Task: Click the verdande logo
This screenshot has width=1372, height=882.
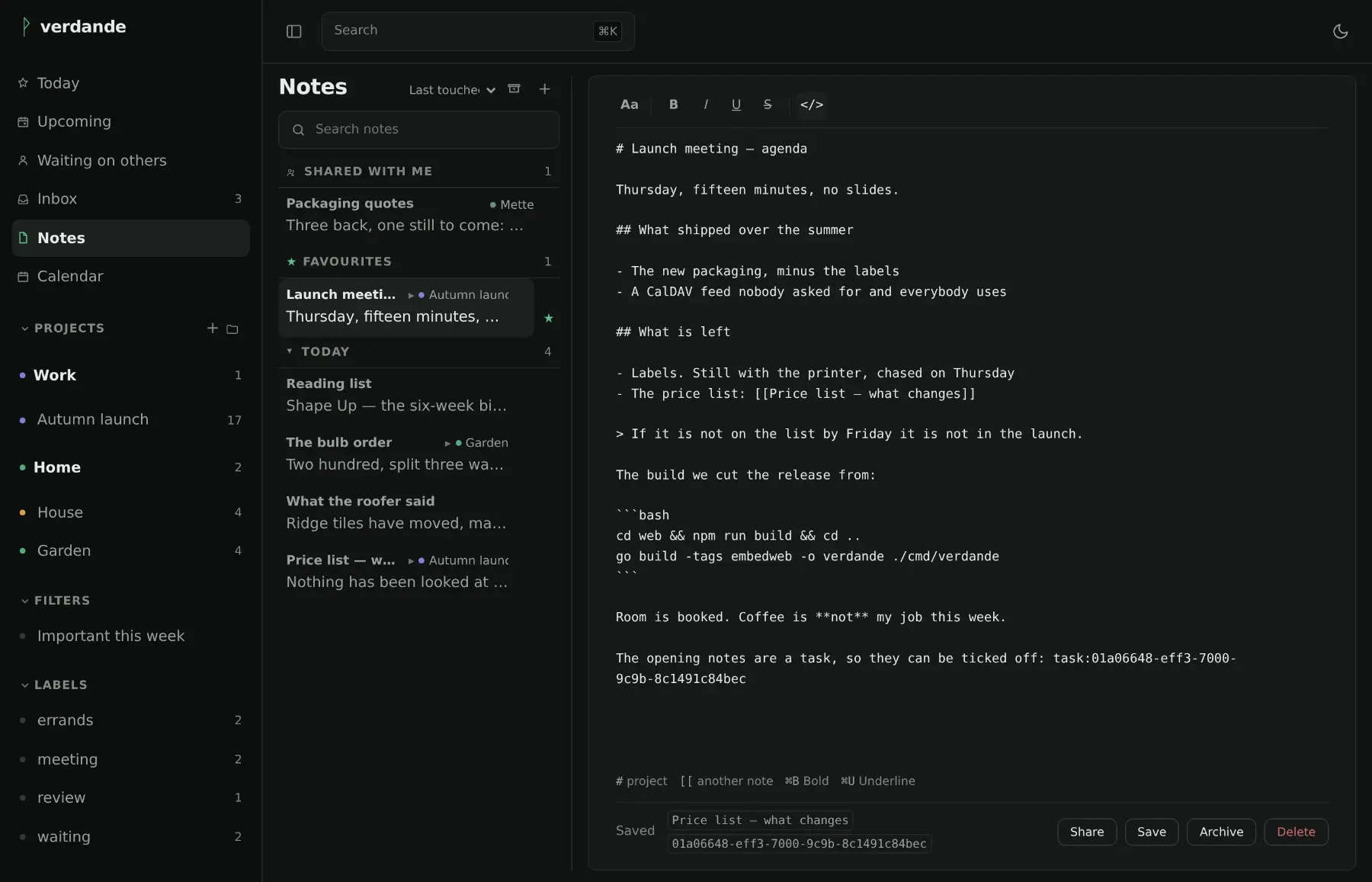Action: (x=73, y=27)
